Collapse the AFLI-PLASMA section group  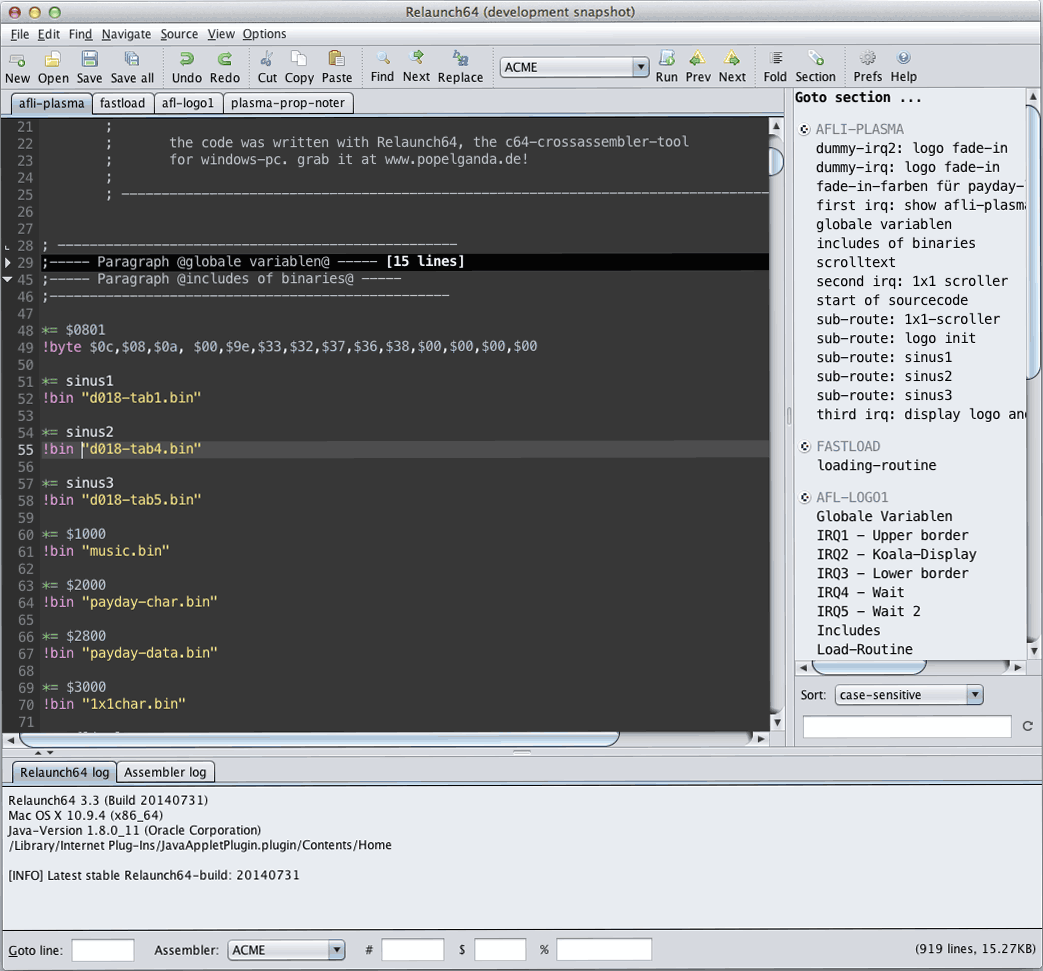tap(806, 129)
